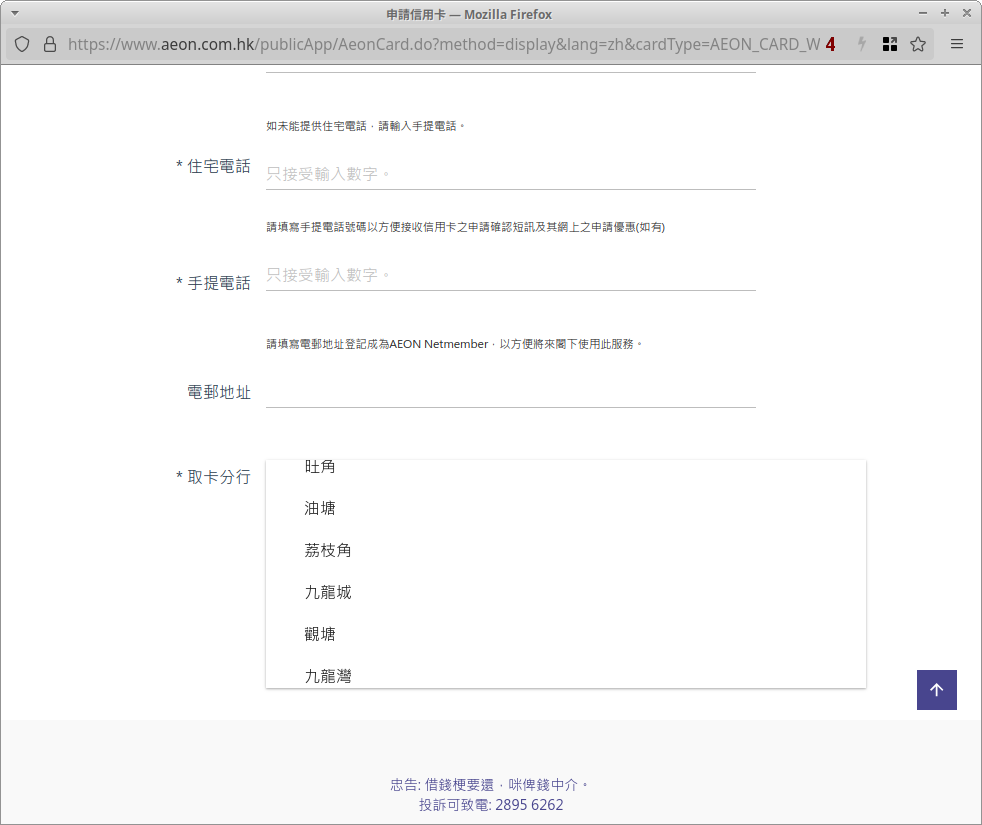Image resolution: width=982 pixels, height=825 pixels.
Task: Select 九龍灣 branch option
Action: tap(566, 674)
